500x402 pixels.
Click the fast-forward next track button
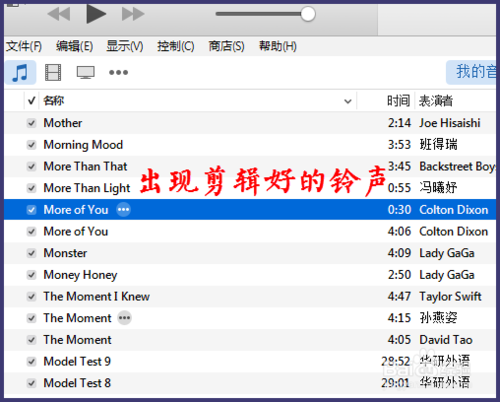click(133, 14)
